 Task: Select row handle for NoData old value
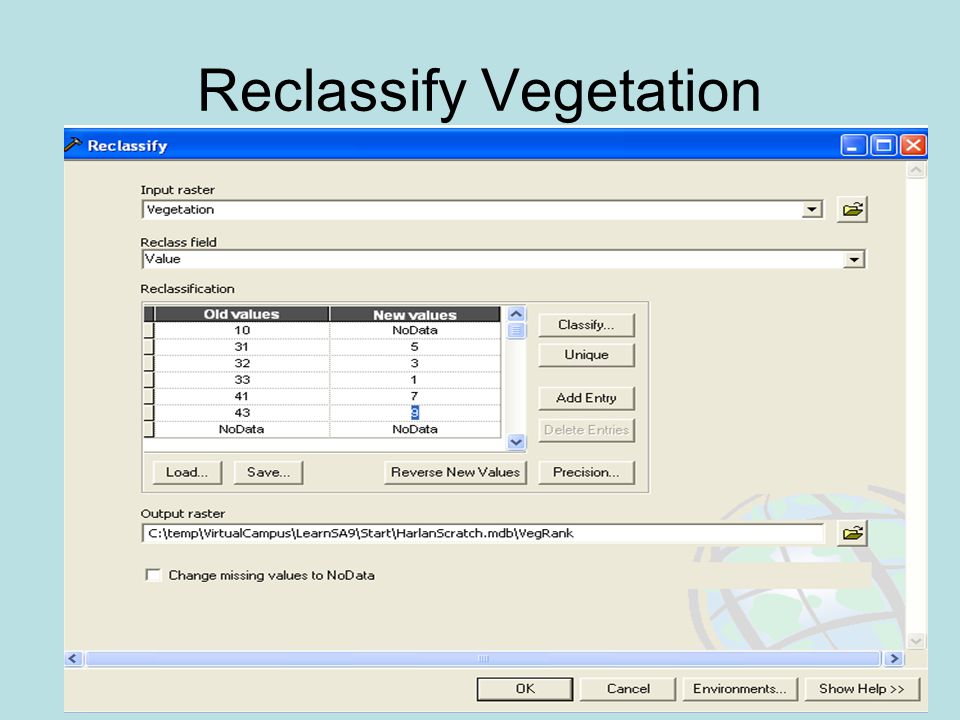149,430
